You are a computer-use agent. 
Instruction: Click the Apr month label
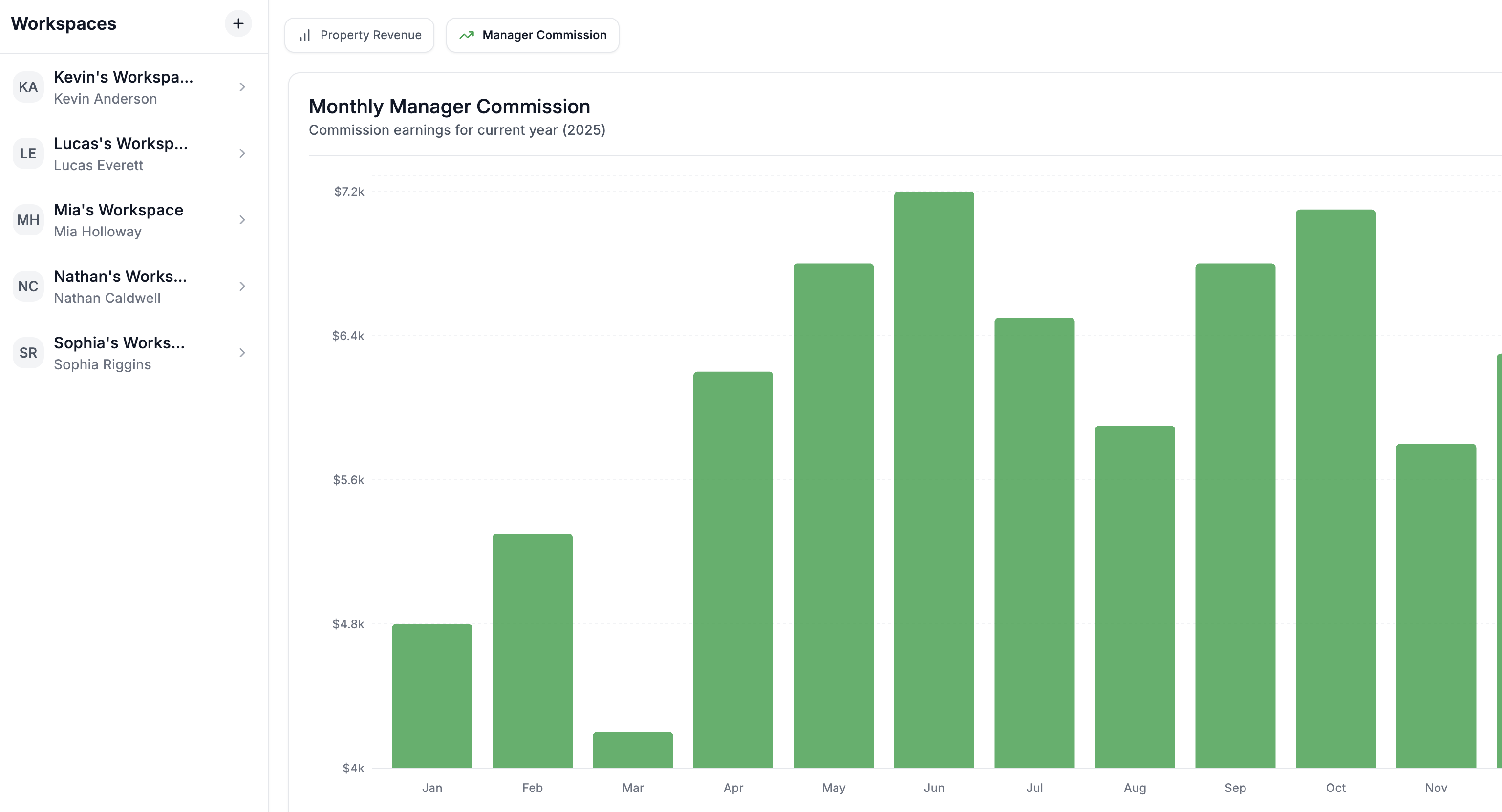pyautogui.click(x=733, y=788)
